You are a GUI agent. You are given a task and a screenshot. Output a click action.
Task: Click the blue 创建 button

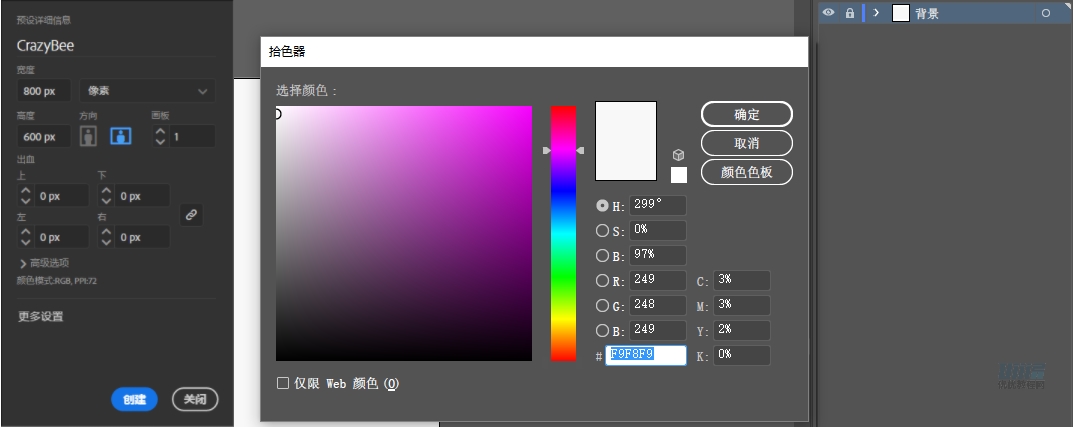(134, 400)
